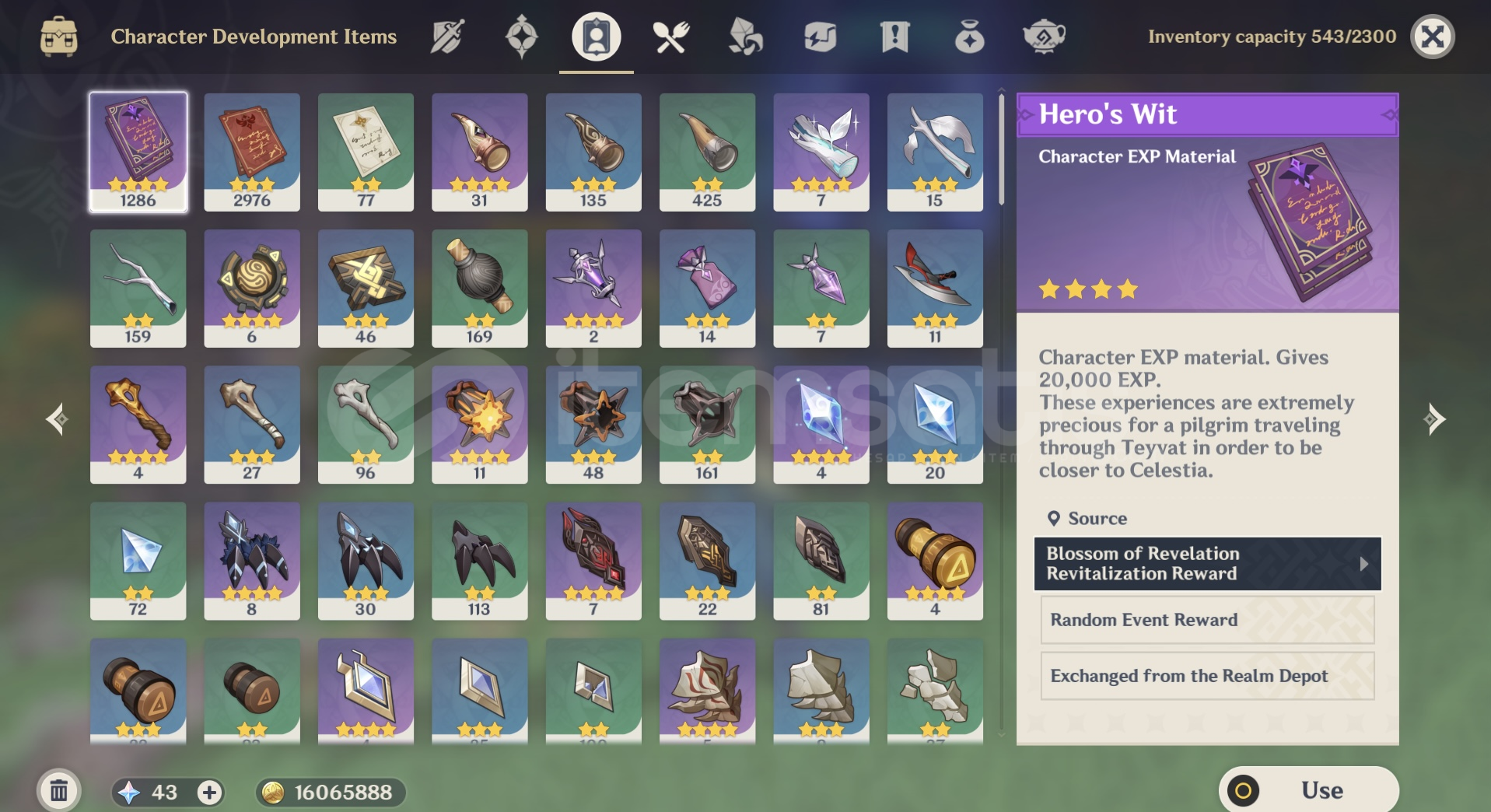This screenshot has height=812, width=1491.
Task: Open Exchanged from the Realm Depot source
Action: coord(1207,676)
